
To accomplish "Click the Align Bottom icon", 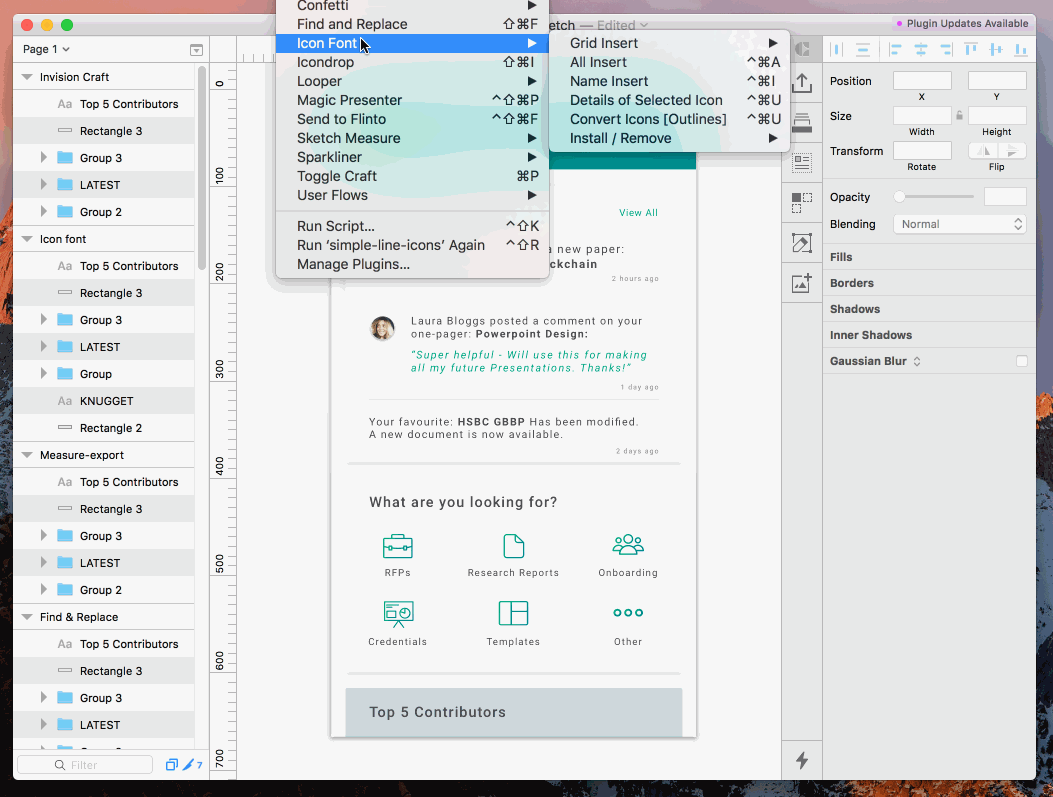I will pos(1021,49).
